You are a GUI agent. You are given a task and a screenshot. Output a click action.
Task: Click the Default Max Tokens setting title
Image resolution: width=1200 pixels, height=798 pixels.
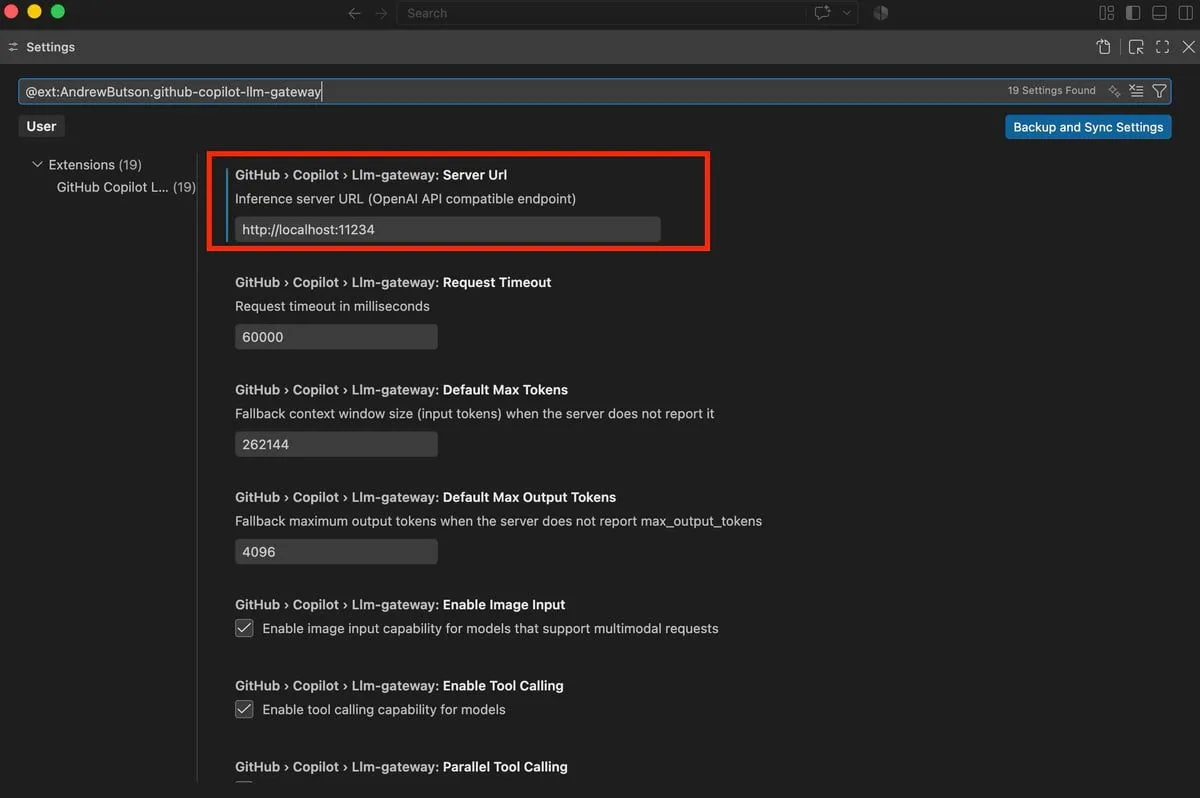[401, 389]
